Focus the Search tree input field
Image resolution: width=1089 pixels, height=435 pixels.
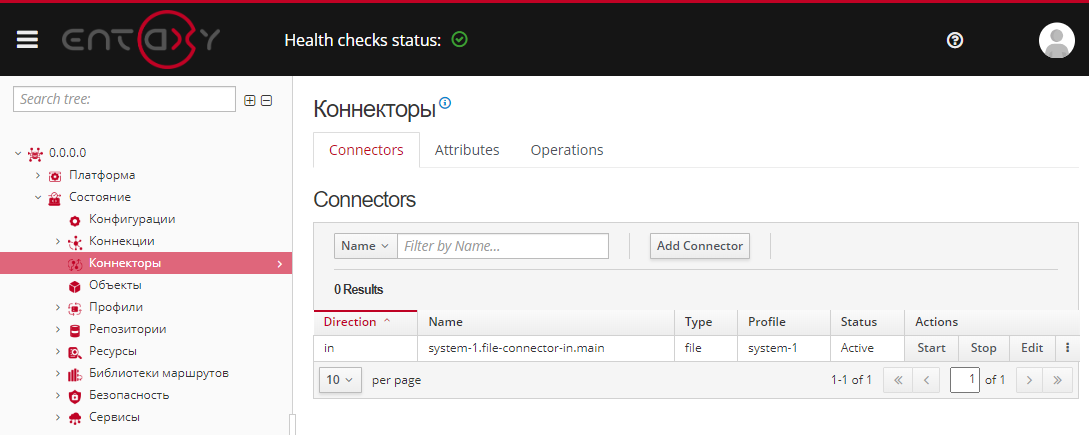click(124, 99)
